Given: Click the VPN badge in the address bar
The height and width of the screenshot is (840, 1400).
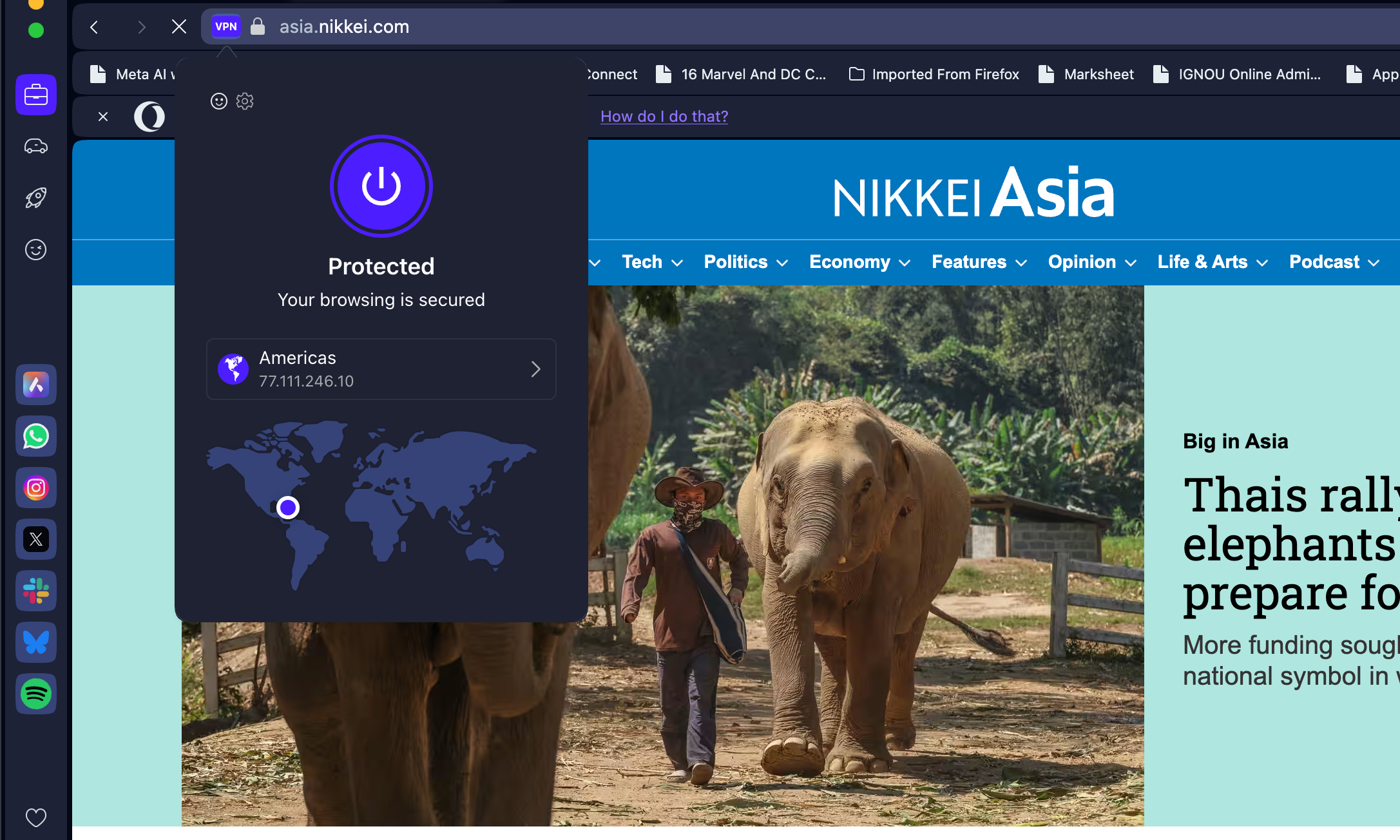Looking at the screenshot, I should coord(225,26).
